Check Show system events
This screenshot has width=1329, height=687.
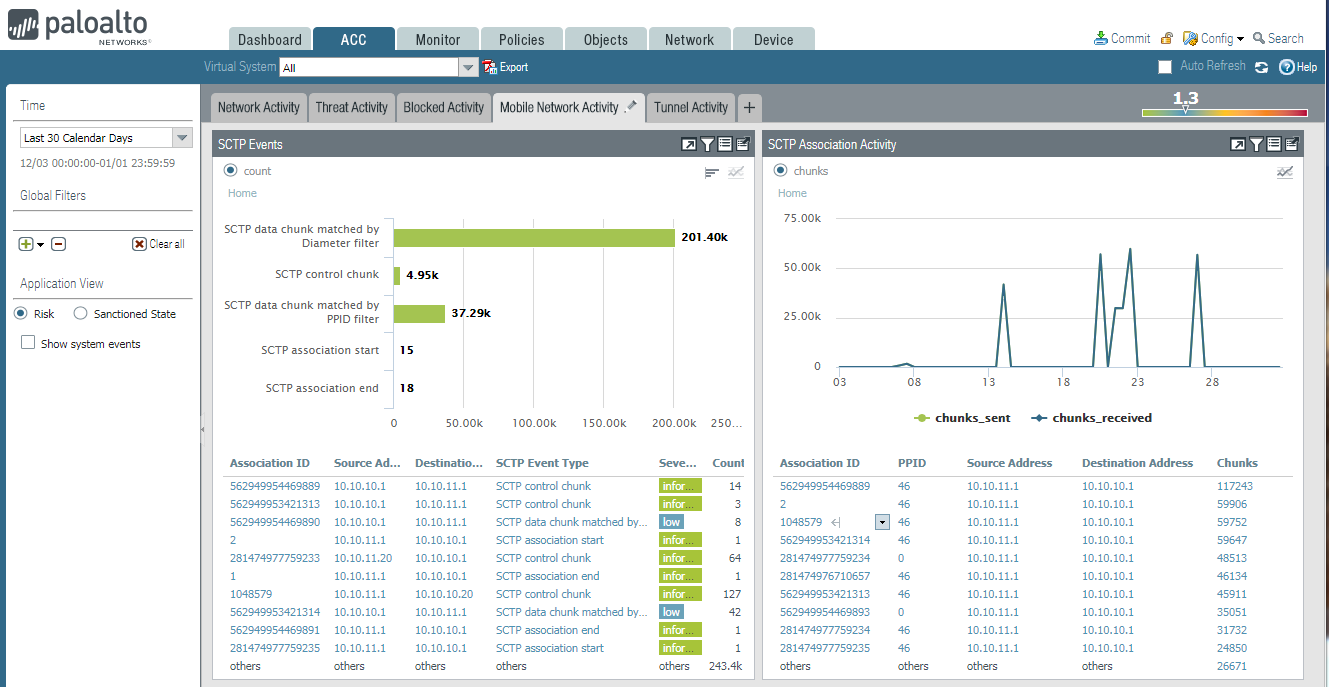28,344
